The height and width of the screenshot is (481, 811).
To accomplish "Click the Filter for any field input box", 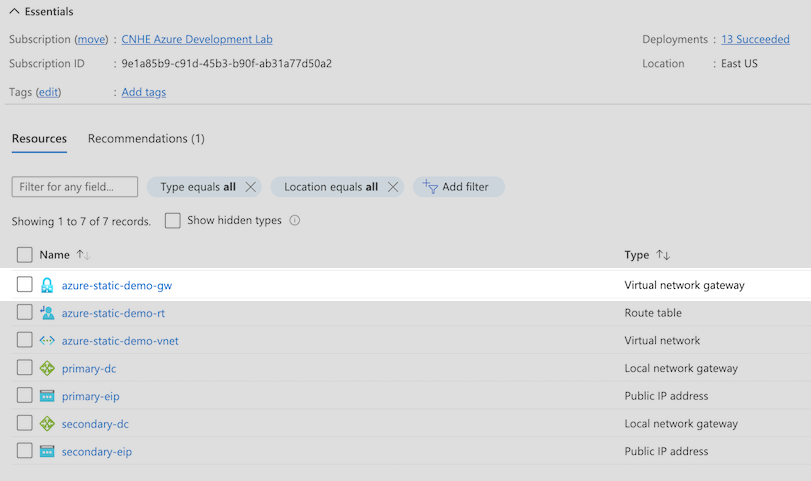I will (x=75, y=187).
